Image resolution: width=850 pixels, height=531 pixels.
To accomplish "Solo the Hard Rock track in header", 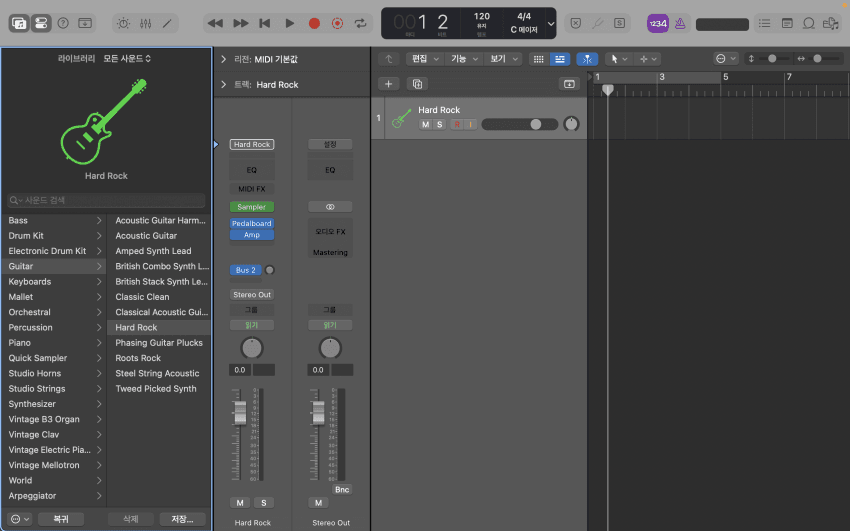I will (x=439, y=124).
